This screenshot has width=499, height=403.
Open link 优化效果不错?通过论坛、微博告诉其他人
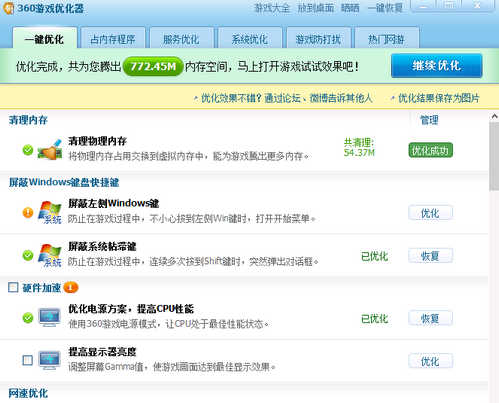pyautogui.click(x=286, y=98)
